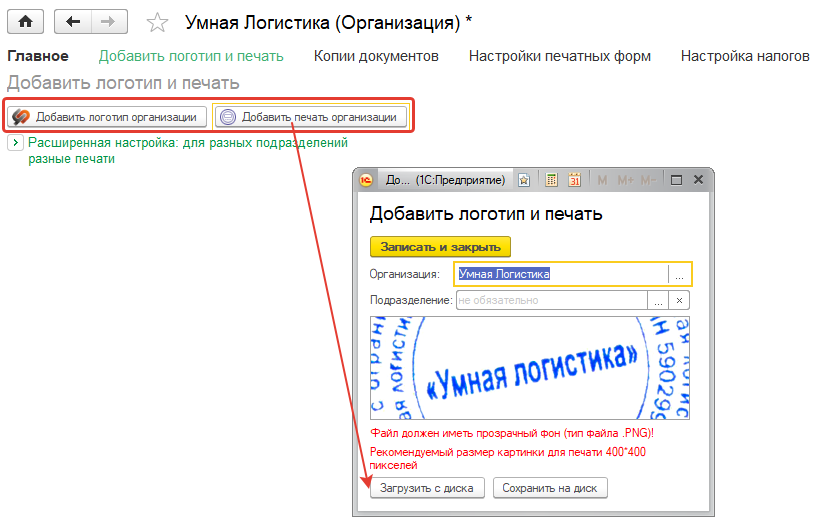Switch to Копии документов tab

(376, 56)
